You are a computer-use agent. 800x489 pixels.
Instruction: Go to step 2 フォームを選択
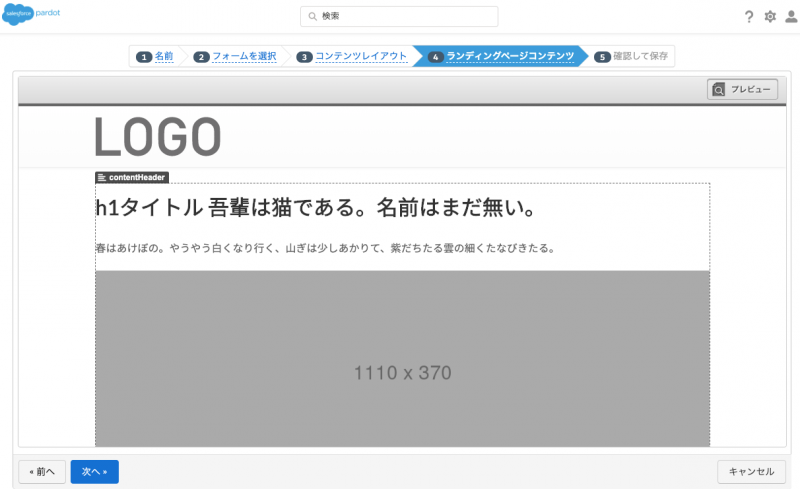tap(244, 56)
